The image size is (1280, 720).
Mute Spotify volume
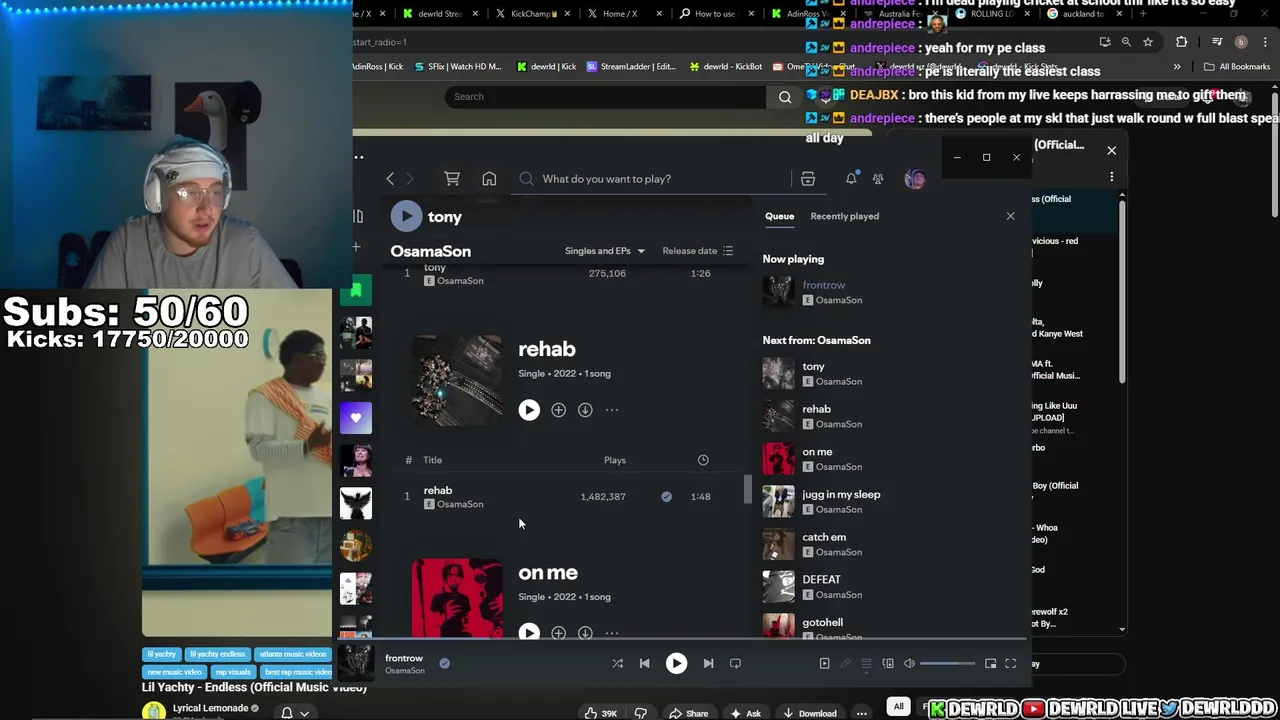909,663
